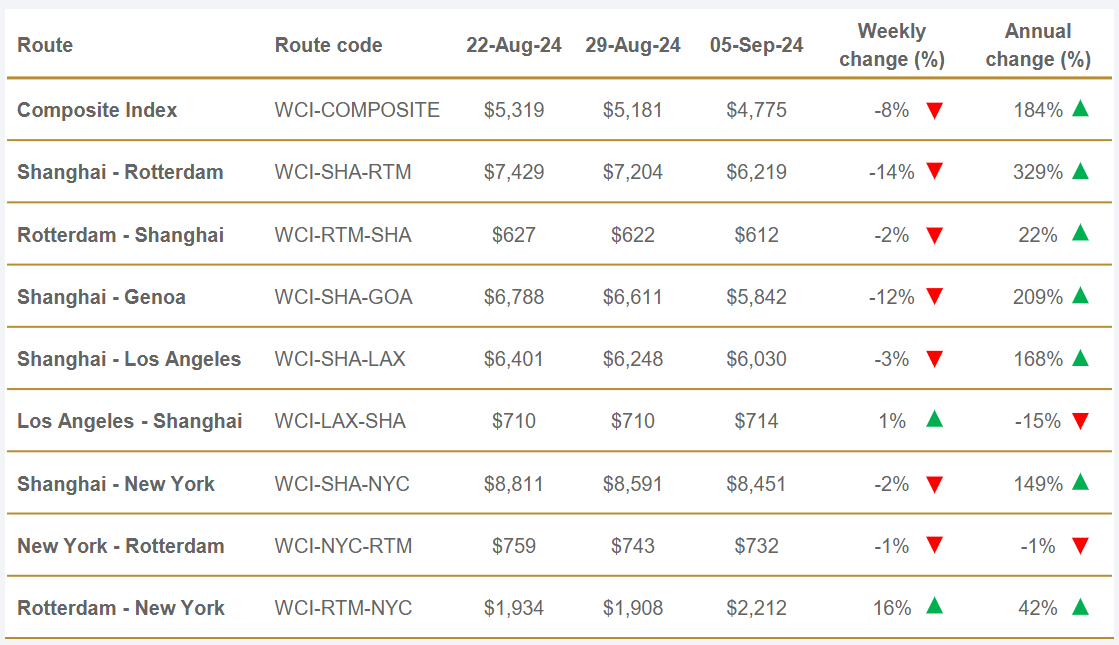Click the Annual change (%) header
The image size is (1119, 645).
coord(1038,45)
